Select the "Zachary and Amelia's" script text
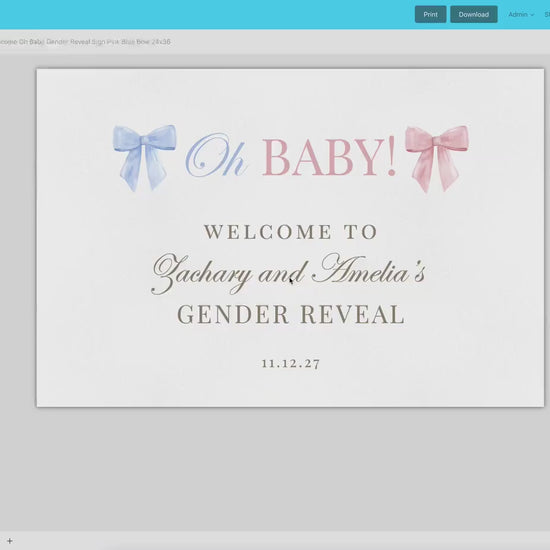550x550 pixels. coord(288,274)
